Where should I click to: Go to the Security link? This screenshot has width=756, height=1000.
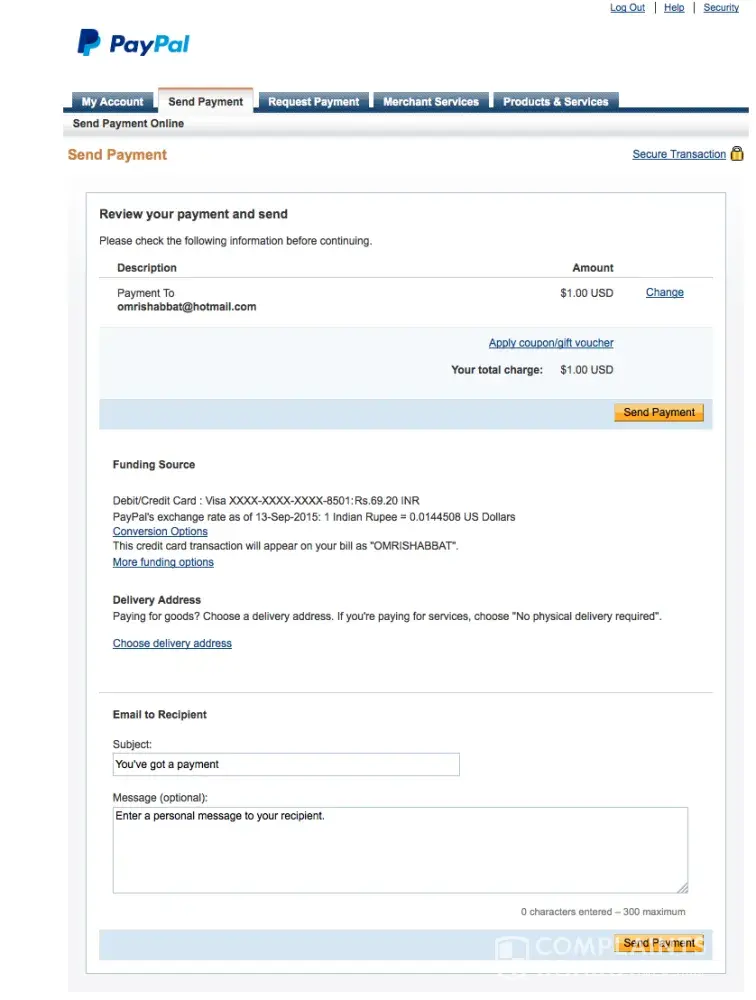[x=721, y=8]
